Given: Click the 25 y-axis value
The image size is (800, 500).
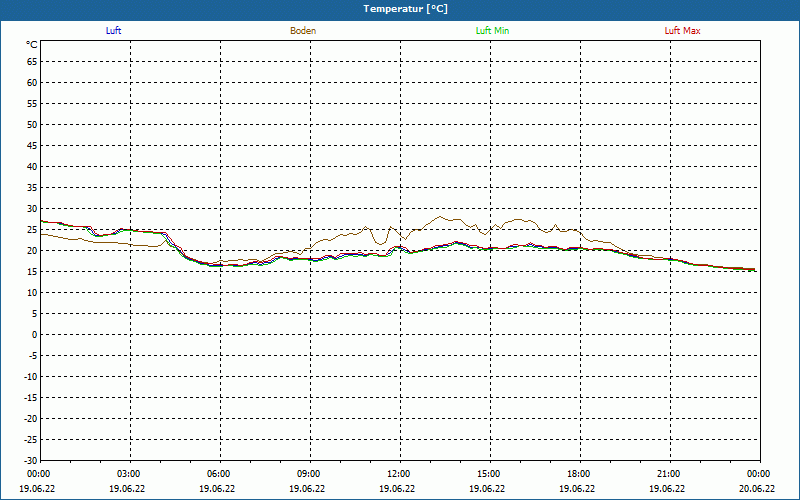Looking at the screenshot, I should click(x=32, y=230).
